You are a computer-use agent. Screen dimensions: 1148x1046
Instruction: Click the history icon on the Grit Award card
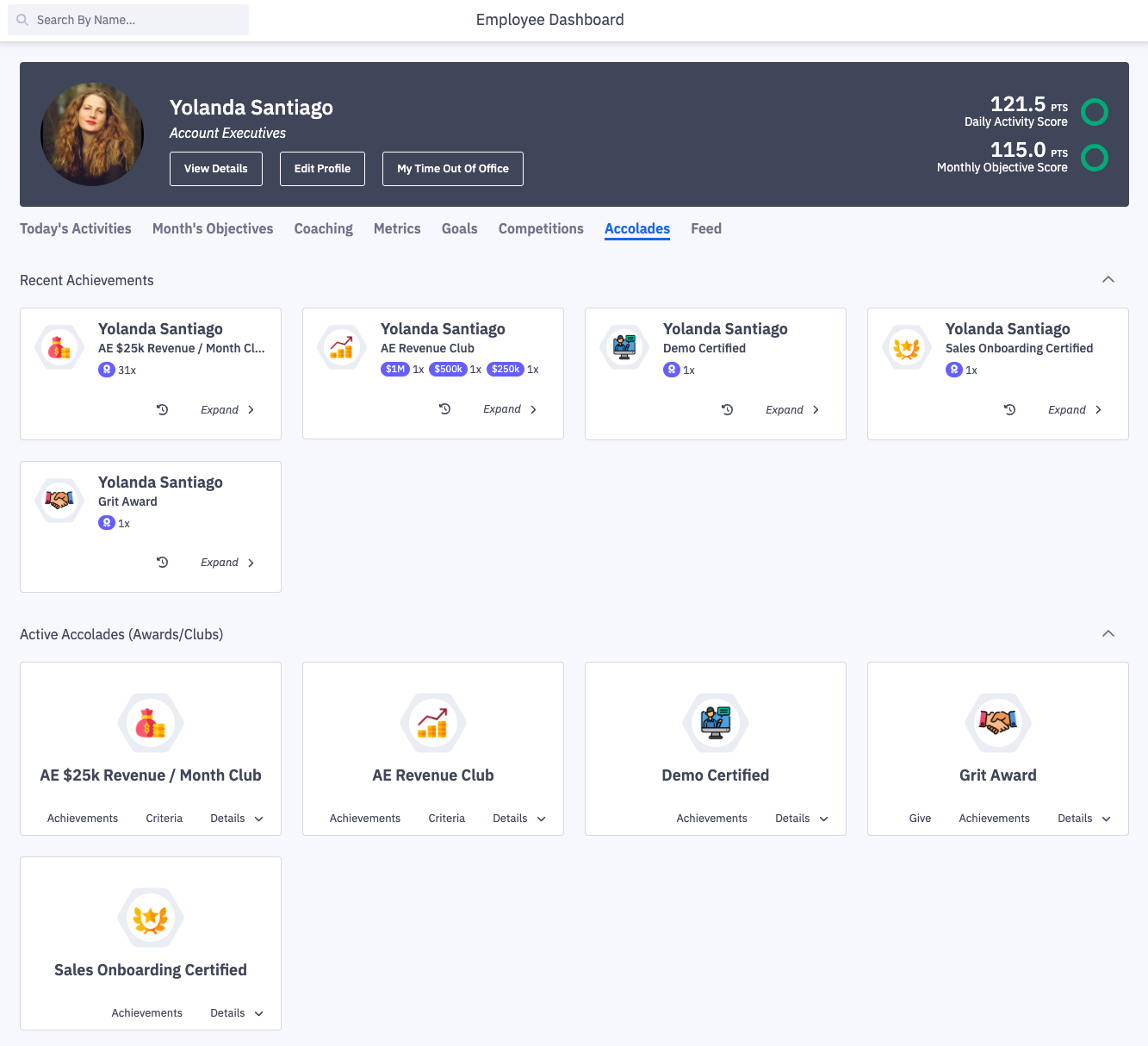(x=162, y=562)
